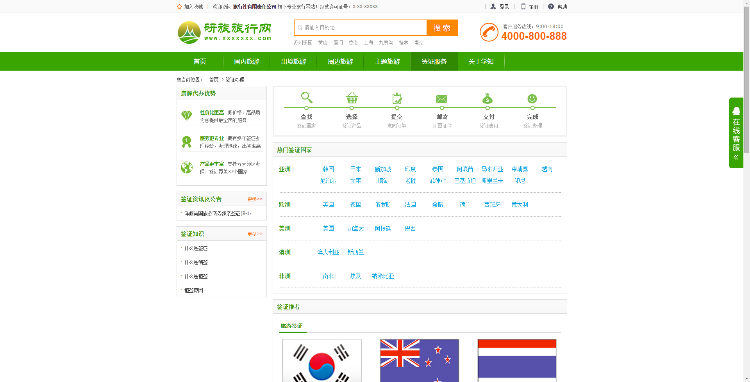This screenshot has height=382, width=750.
Task: Open the highlighted 签证服务 navigation item
Action: (x=434, y=61)
